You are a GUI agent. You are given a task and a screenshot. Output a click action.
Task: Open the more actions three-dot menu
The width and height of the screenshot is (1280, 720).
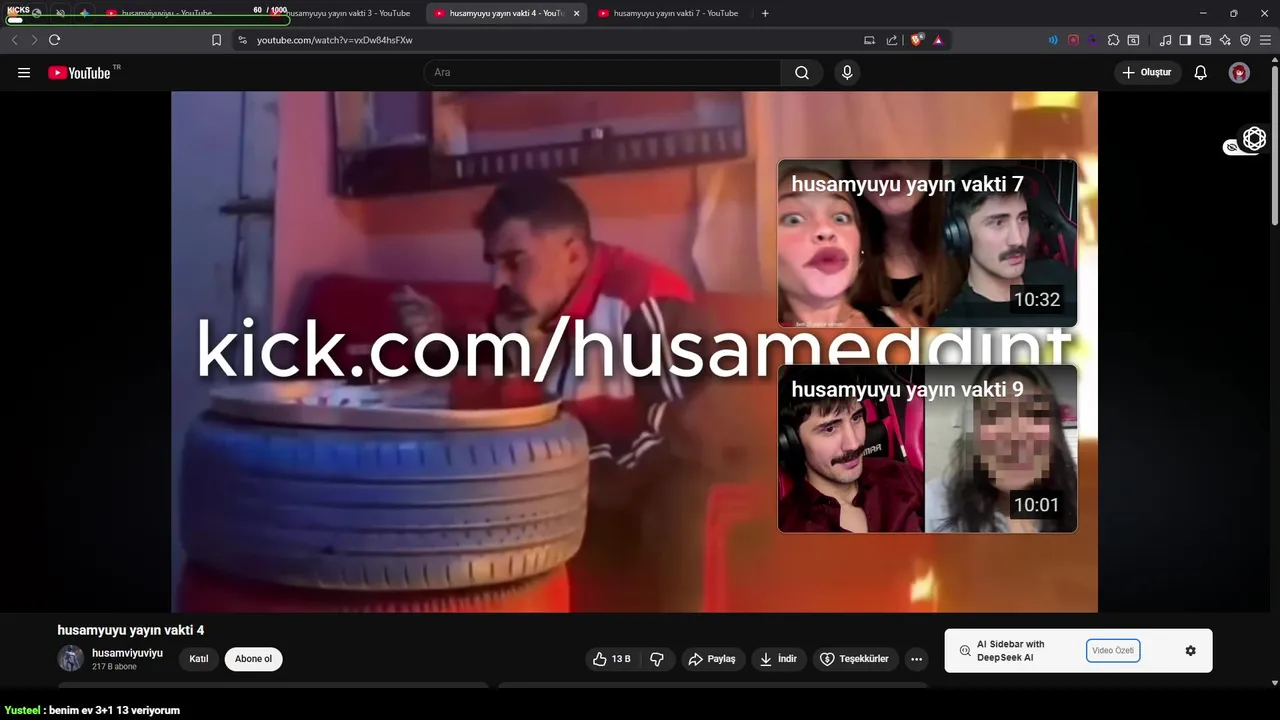(916, 659)
